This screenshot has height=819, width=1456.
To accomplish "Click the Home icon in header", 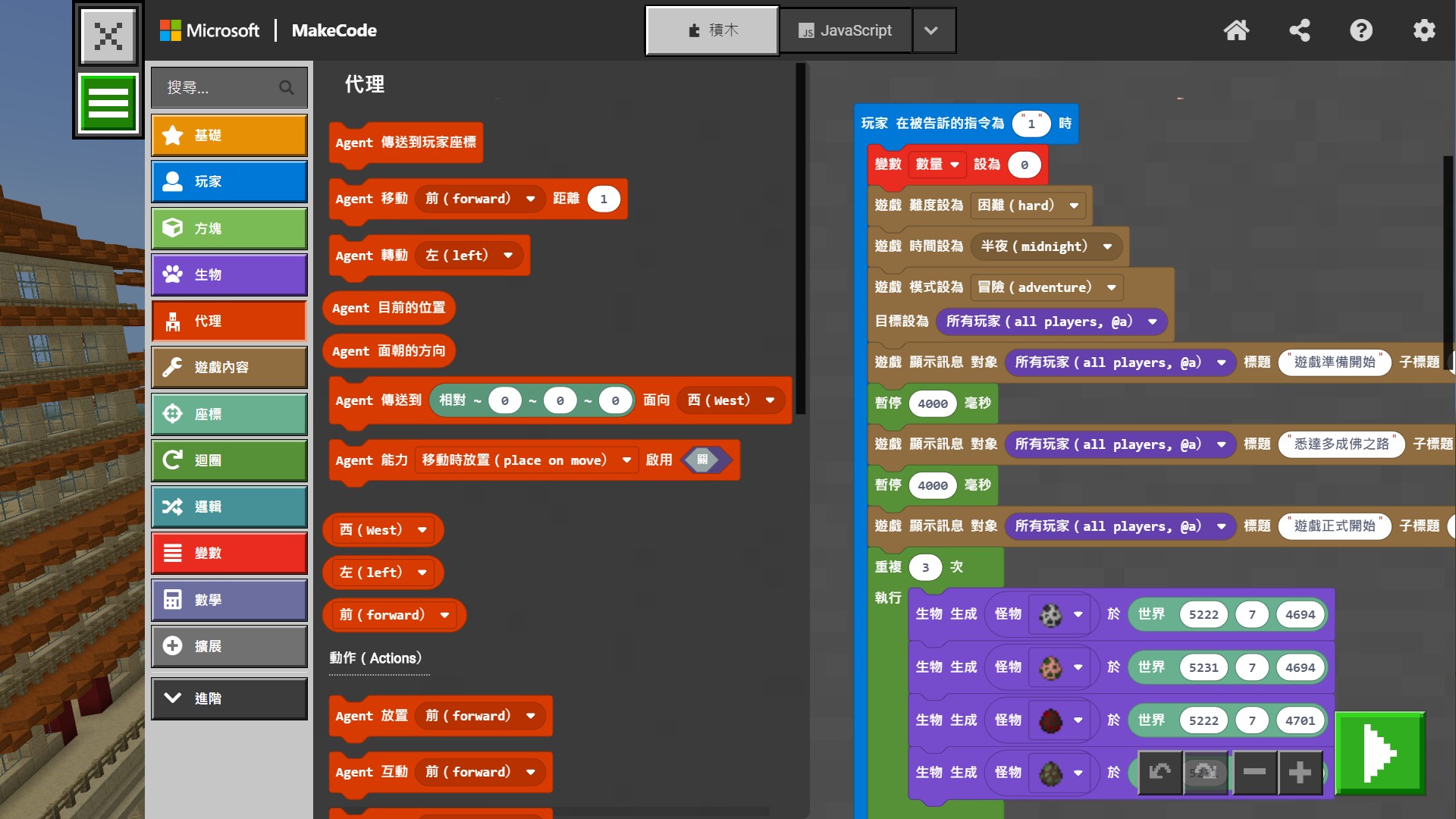I will pos(1236,30).
